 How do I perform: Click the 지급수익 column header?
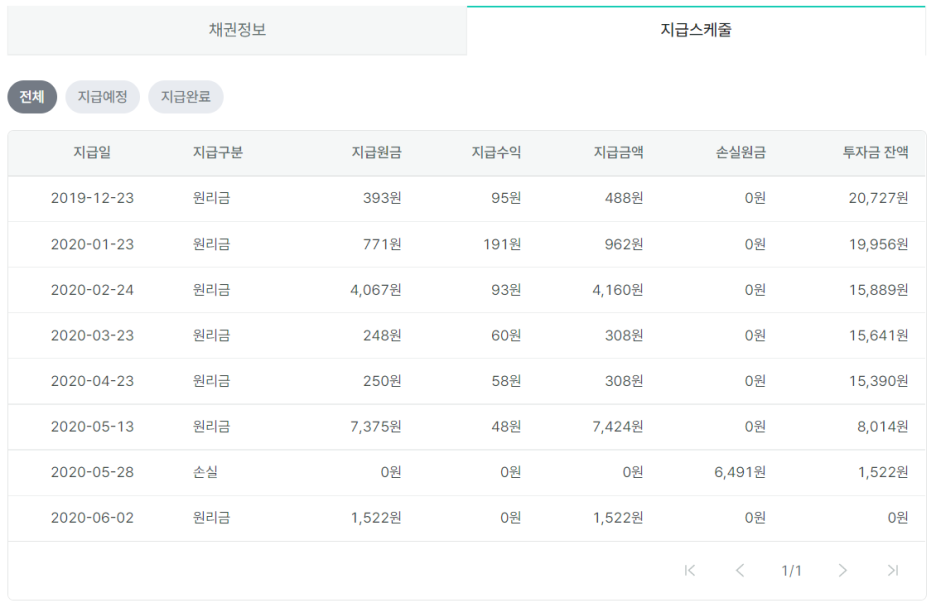(496, 153)
